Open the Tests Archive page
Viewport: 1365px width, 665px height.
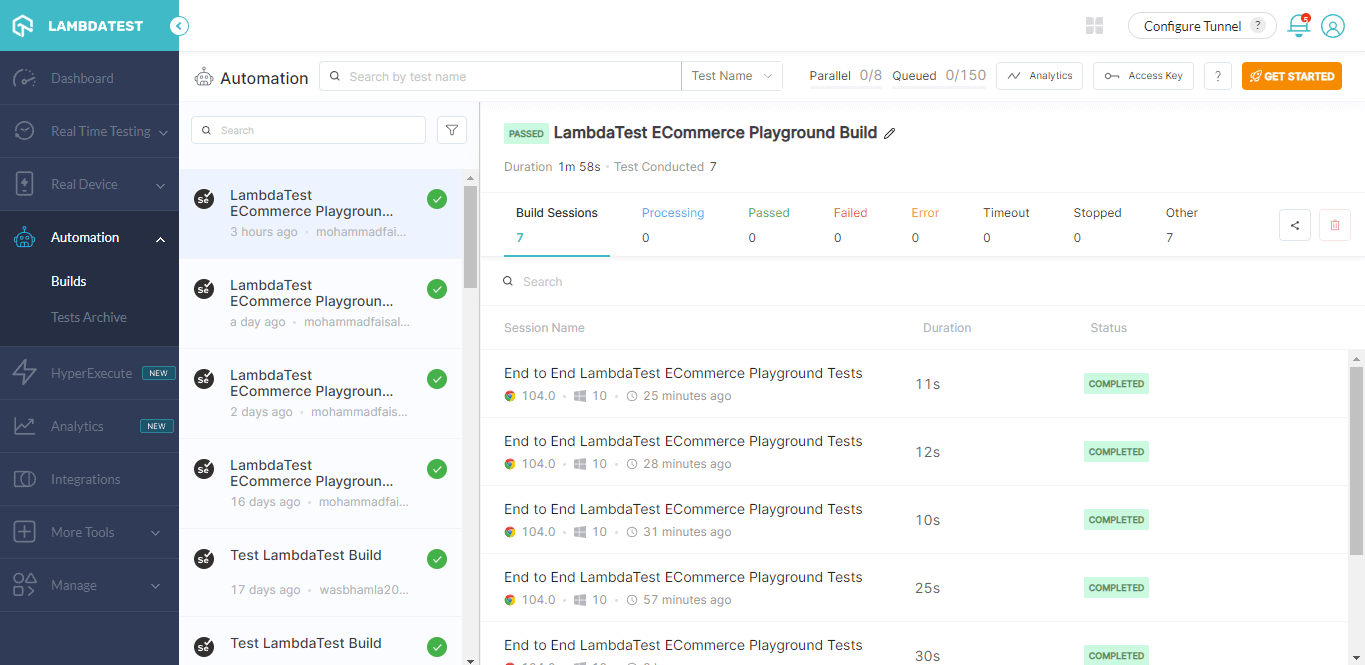[x=89, y=316]
